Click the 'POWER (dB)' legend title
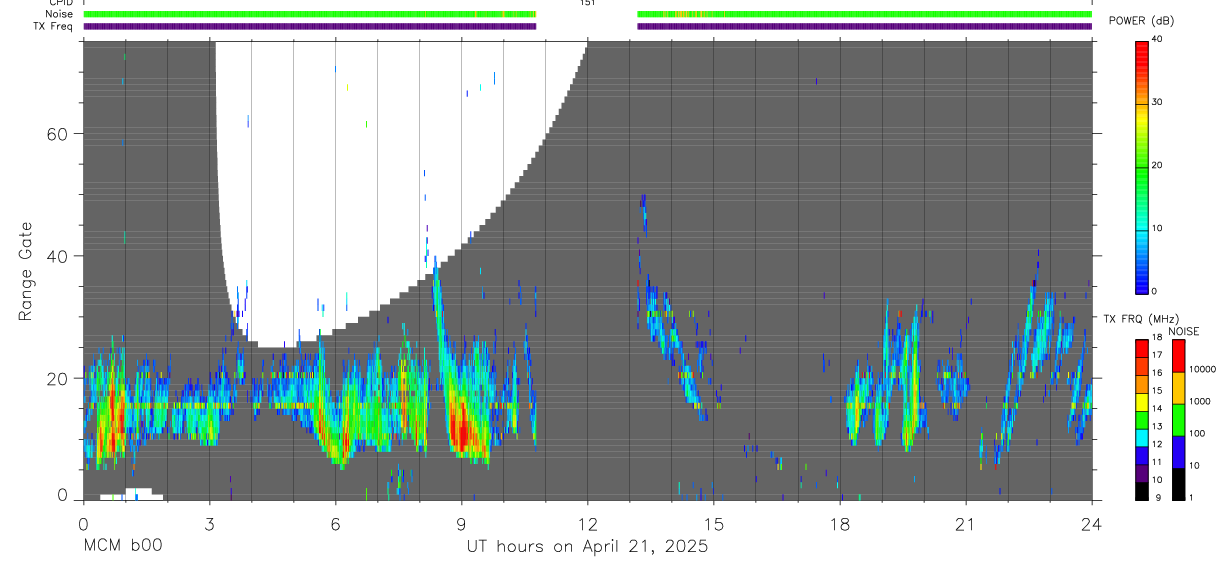The height and width of the screenshot is (567, 1228). [1142, 20]
